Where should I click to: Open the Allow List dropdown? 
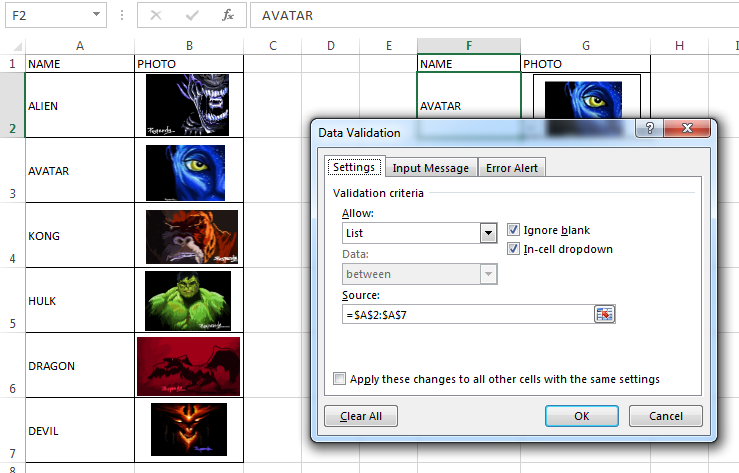coord(488,233)
